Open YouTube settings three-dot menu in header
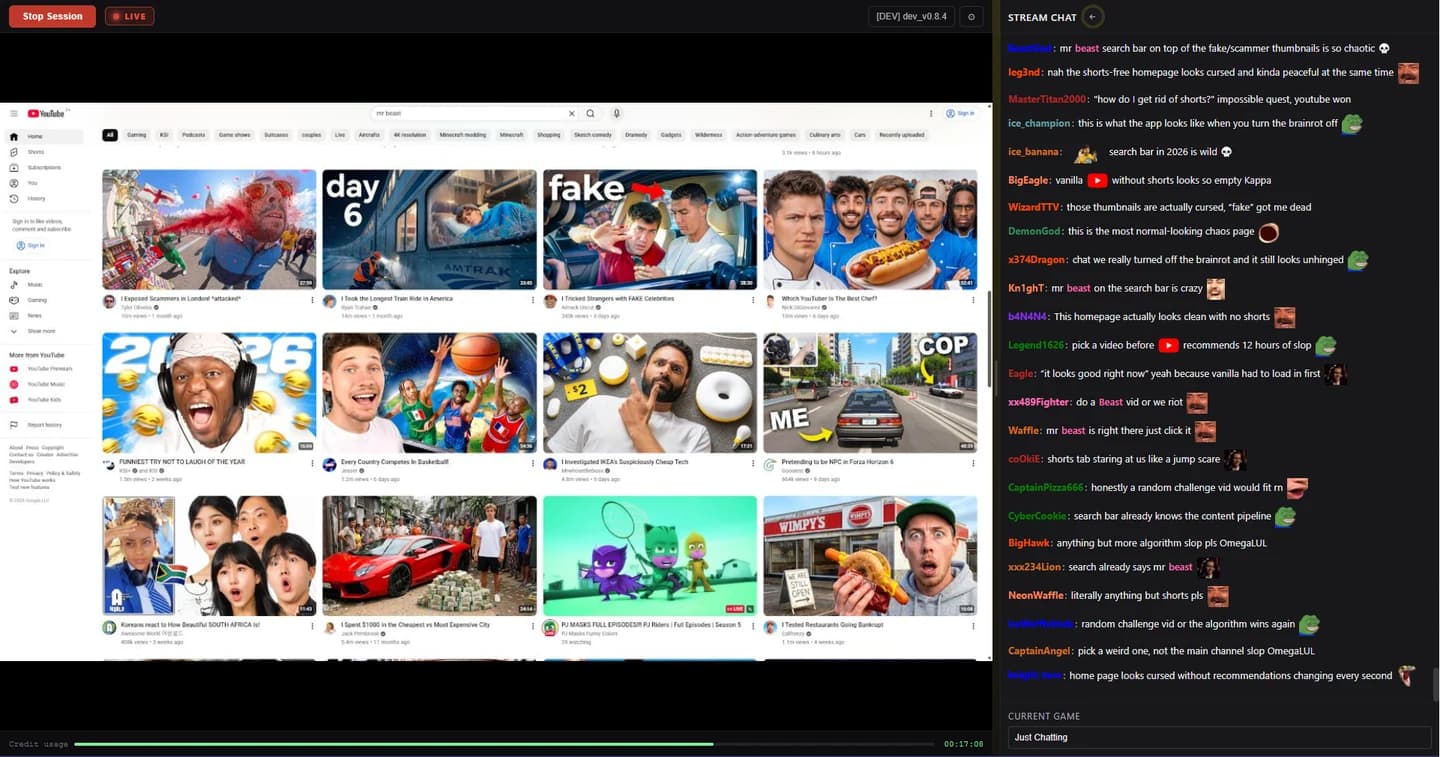Image resolution: width=1440 pixels, height=757 pixels. pos(931,114)
